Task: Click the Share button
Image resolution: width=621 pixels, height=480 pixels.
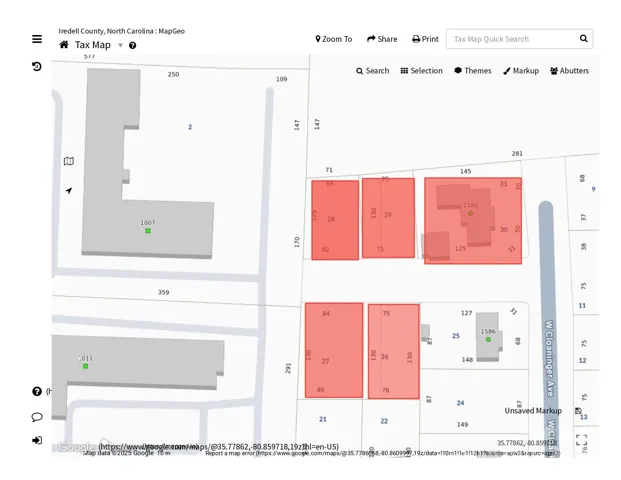Action: click(x=382, y=39)
